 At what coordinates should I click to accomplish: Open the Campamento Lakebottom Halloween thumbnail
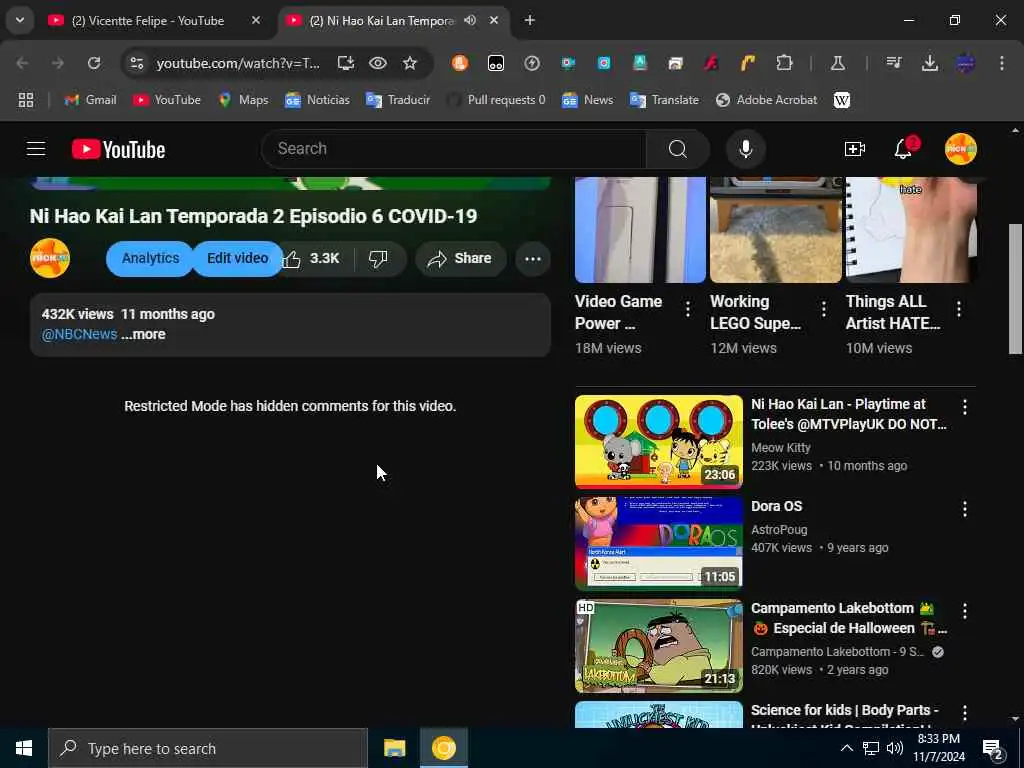coord(658,646)
